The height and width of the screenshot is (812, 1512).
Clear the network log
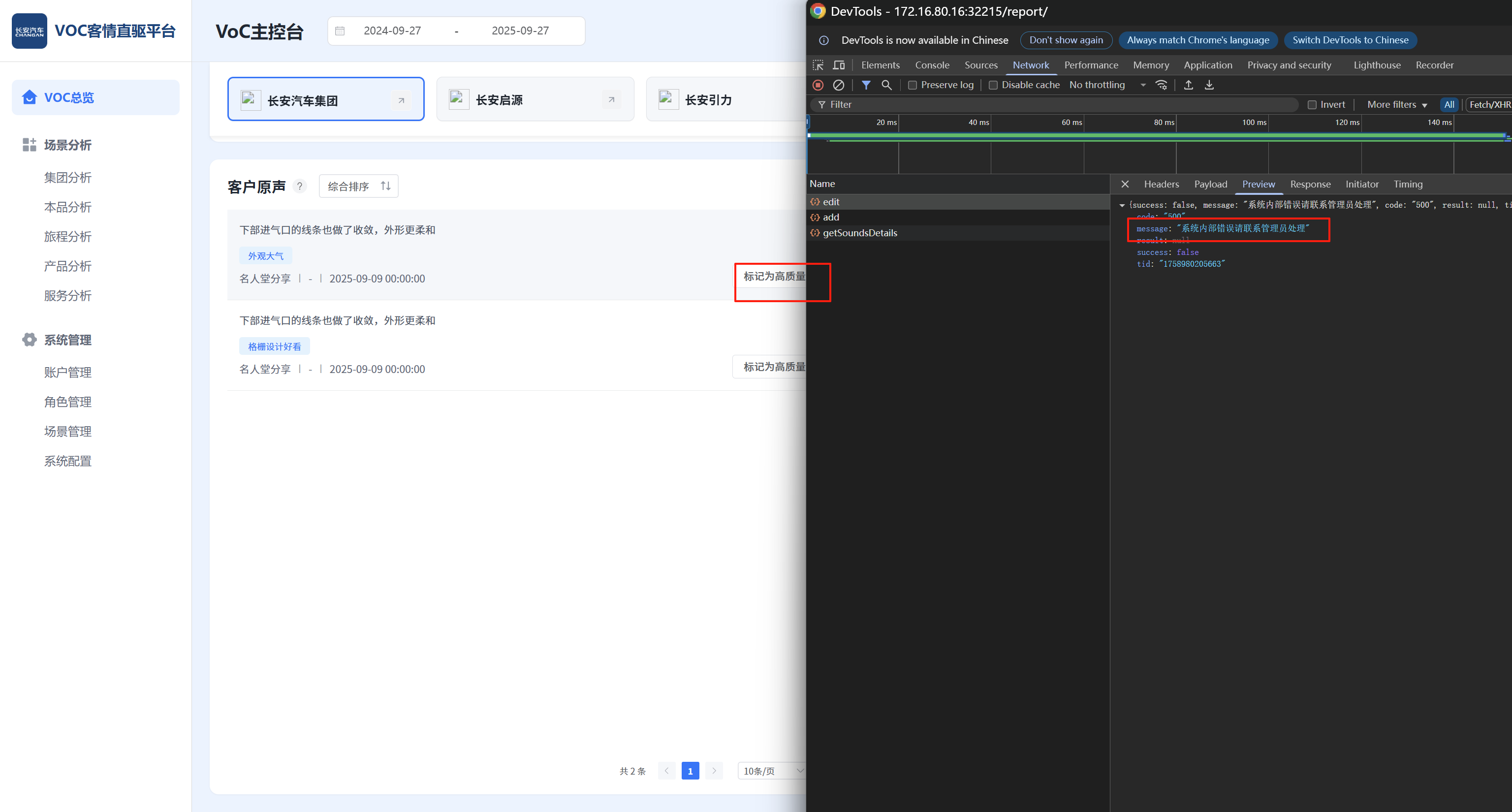click(x=838, y=85)
